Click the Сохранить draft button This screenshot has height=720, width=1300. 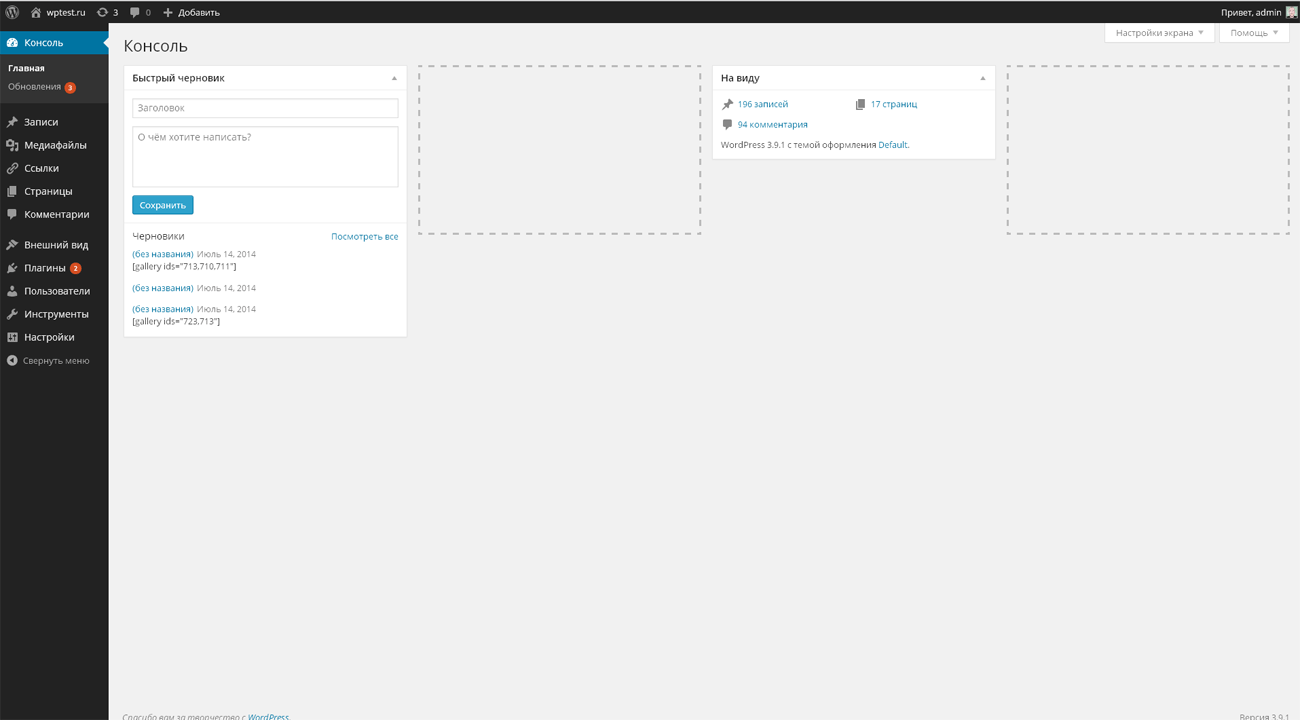163,205
